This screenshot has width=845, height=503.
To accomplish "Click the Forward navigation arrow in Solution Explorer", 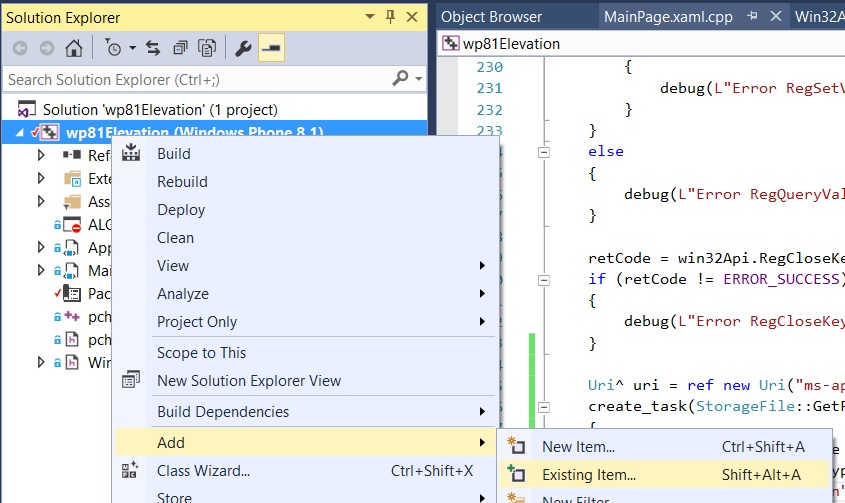I will pyautogui.click(x=47, y=49).
